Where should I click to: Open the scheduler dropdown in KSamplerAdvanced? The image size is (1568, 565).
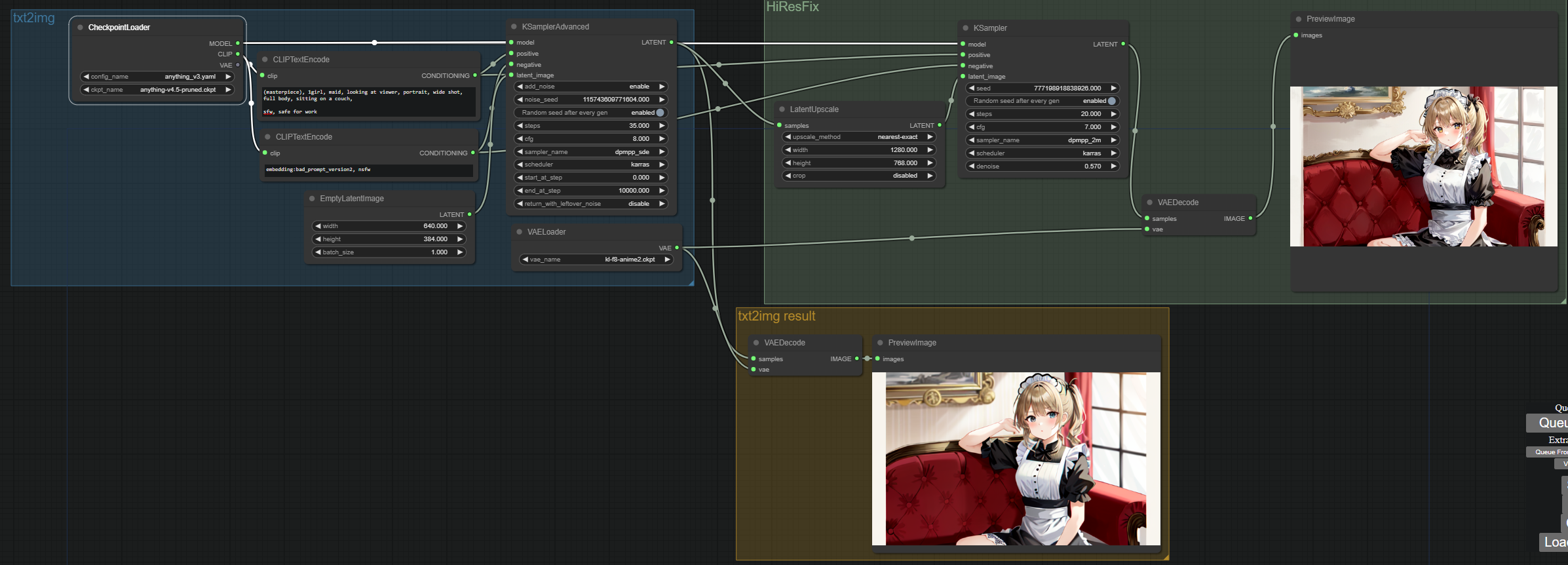pyautogui.click(x=590, y=165)
